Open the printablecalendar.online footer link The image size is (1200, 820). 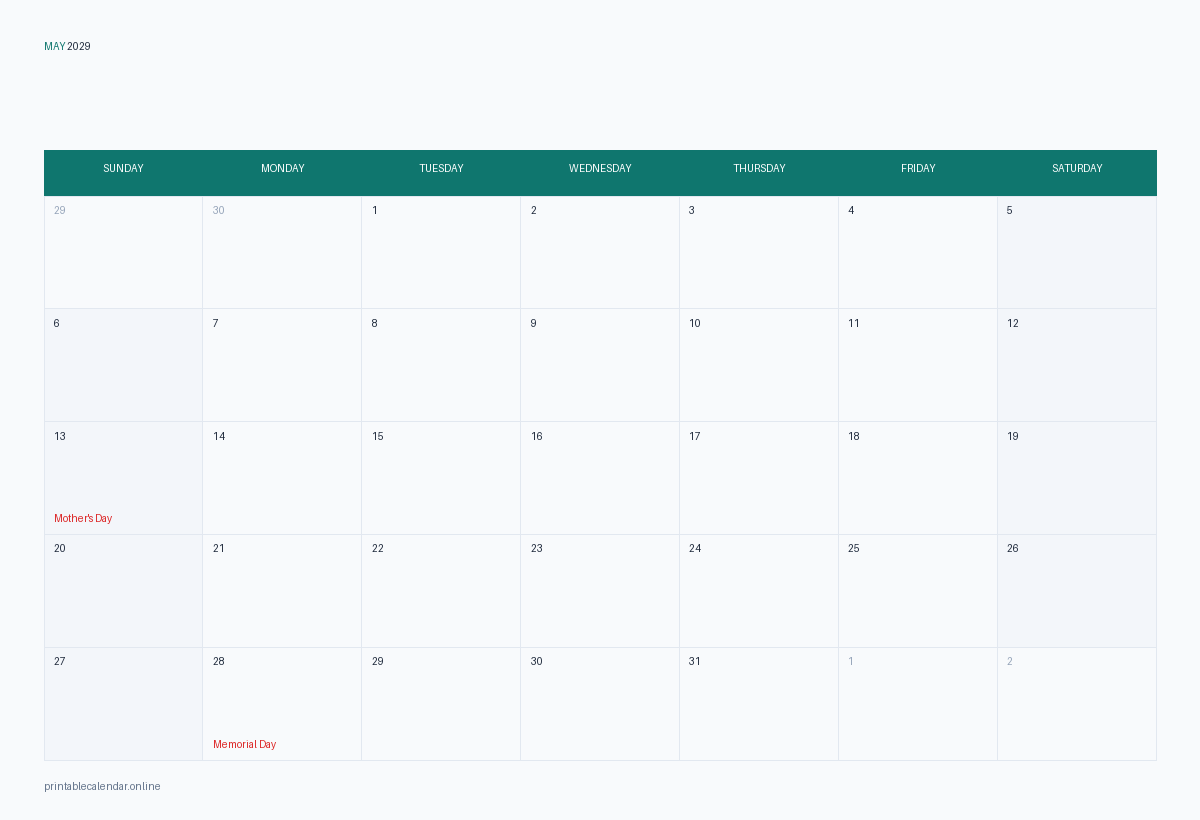click(102, 786)
